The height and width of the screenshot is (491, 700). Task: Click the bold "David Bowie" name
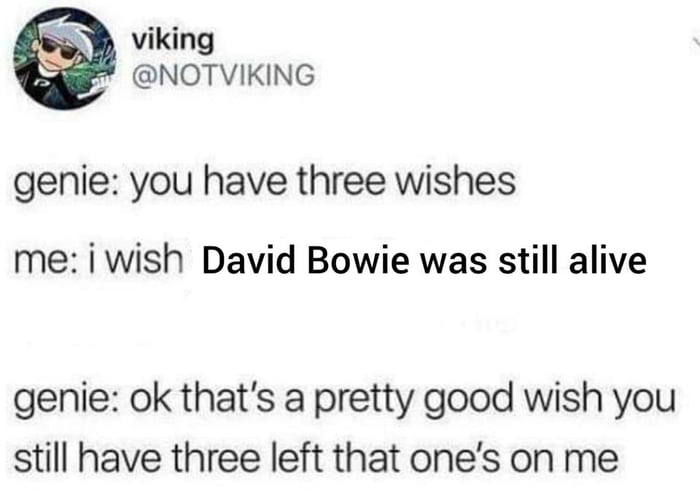305,261
